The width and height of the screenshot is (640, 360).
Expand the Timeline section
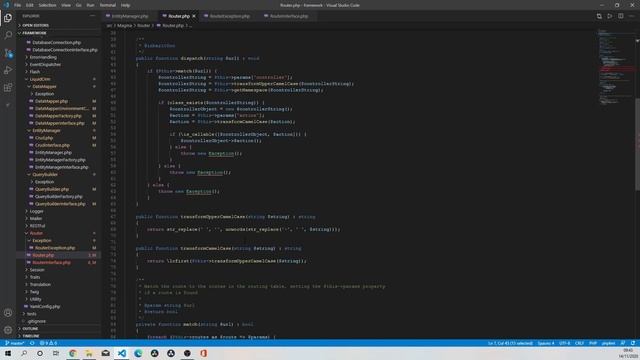(x=31, y=336)
